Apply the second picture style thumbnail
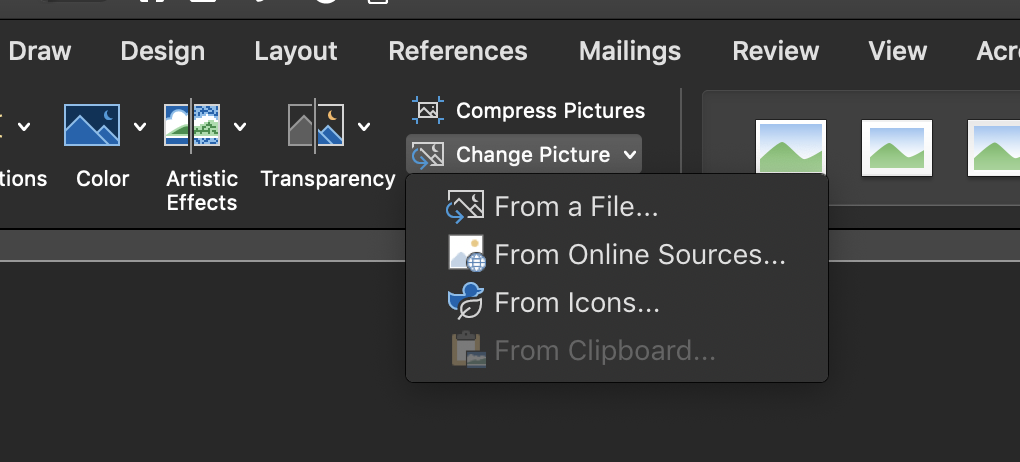The image size is (1020, 462). (x=896, y=148)
